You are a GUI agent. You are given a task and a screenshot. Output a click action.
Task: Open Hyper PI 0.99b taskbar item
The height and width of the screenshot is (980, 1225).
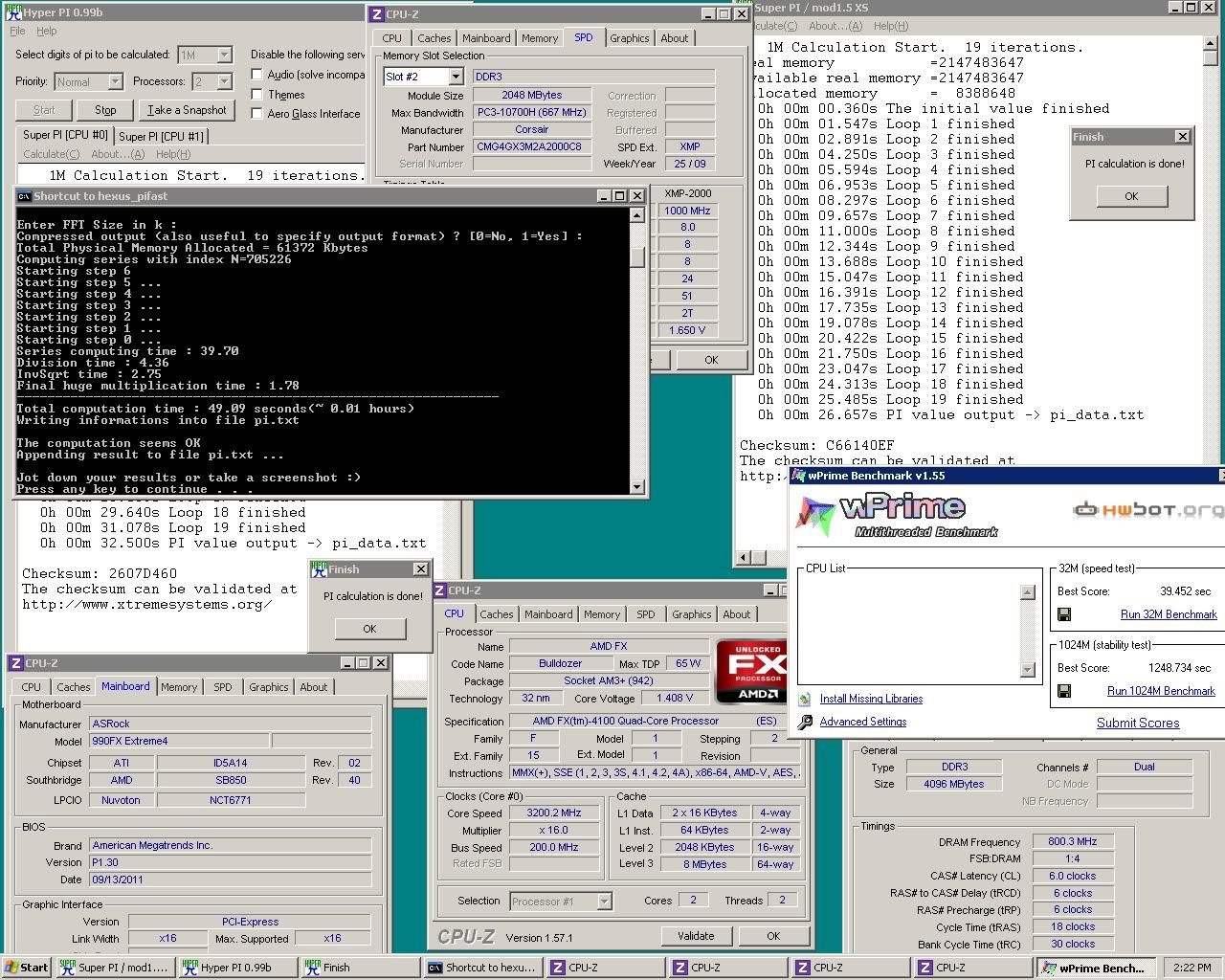(236, 968)
